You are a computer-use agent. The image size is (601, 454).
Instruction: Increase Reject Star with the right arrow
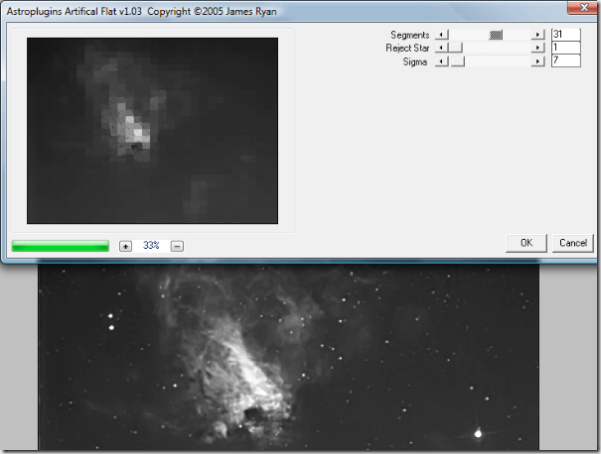(538, 47)
